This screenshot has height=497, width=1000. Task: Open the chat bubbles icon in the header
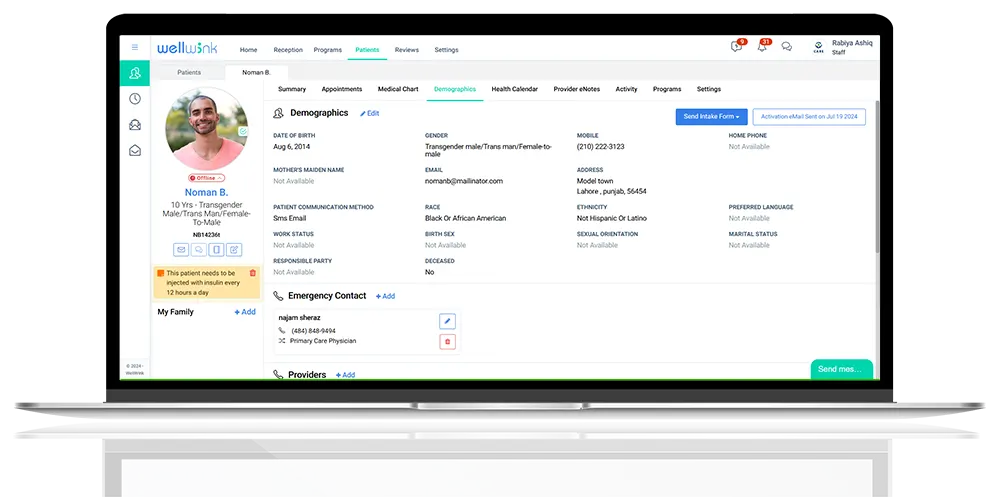coord(787,47)
